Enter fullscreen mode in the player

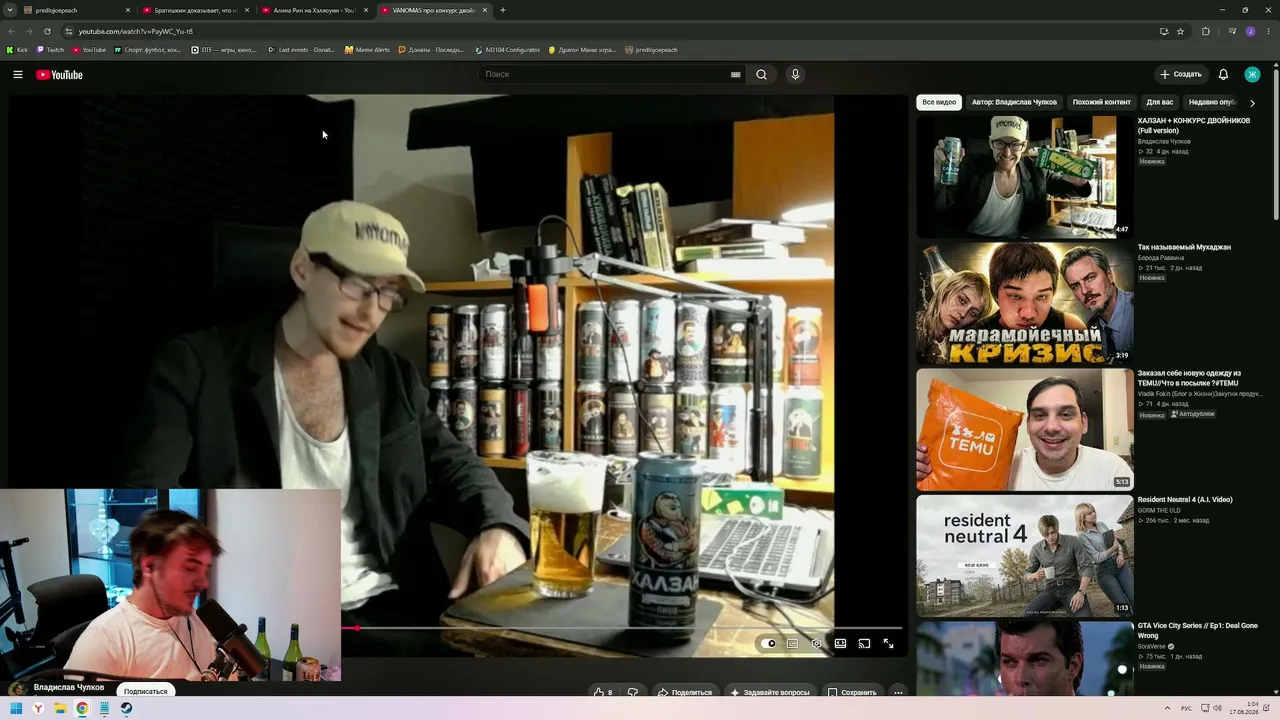click(888, 644)
